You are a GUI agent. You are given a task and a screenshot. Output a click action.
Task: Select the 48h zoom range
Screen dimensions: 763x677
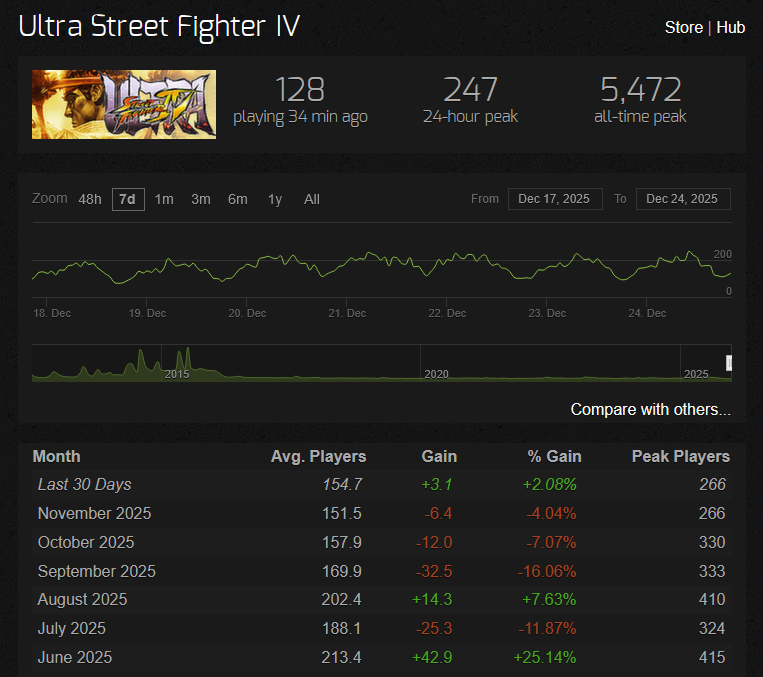coord(90,199)
